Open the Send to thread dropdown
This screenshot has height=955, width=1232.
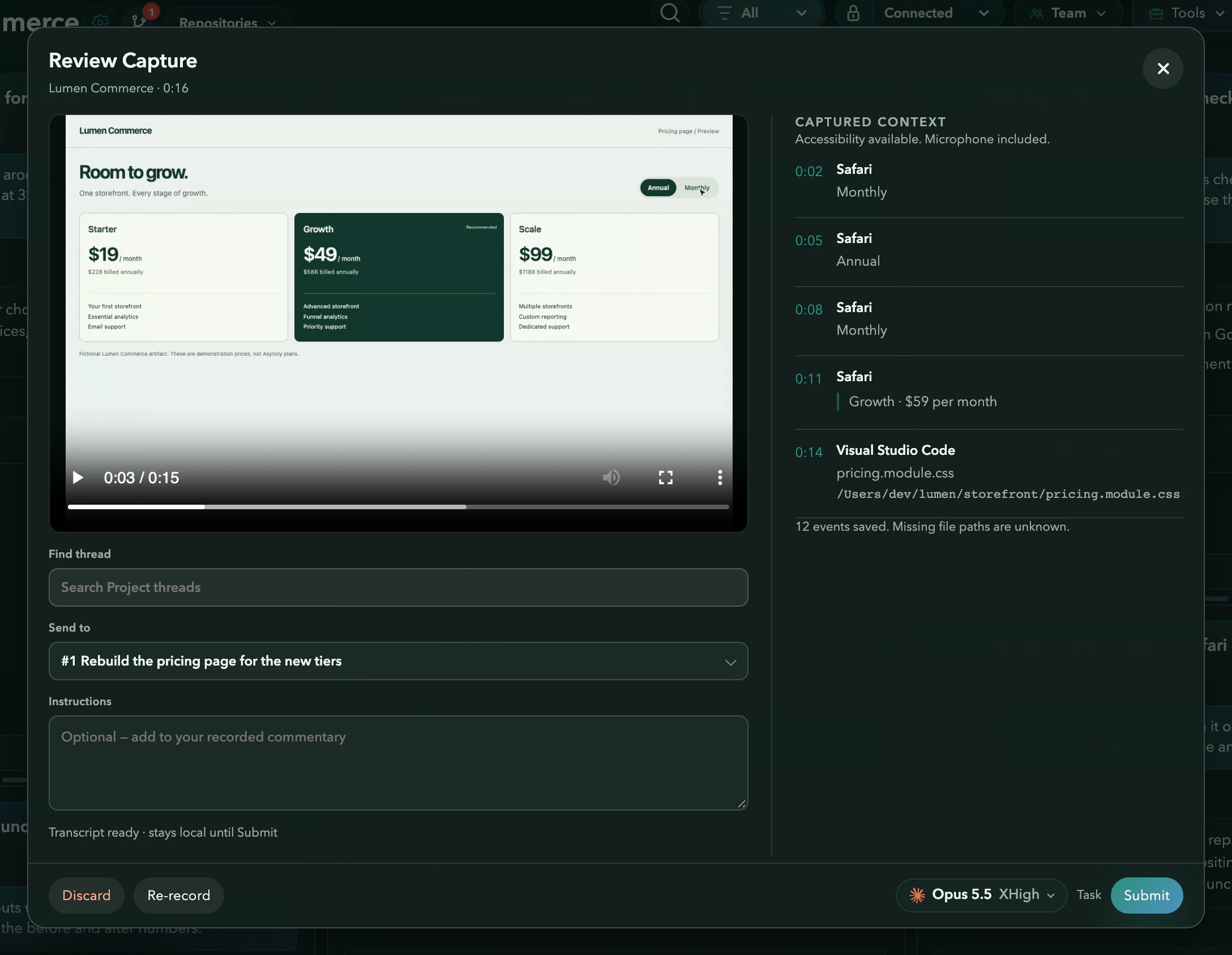click(x=398, y=661)
